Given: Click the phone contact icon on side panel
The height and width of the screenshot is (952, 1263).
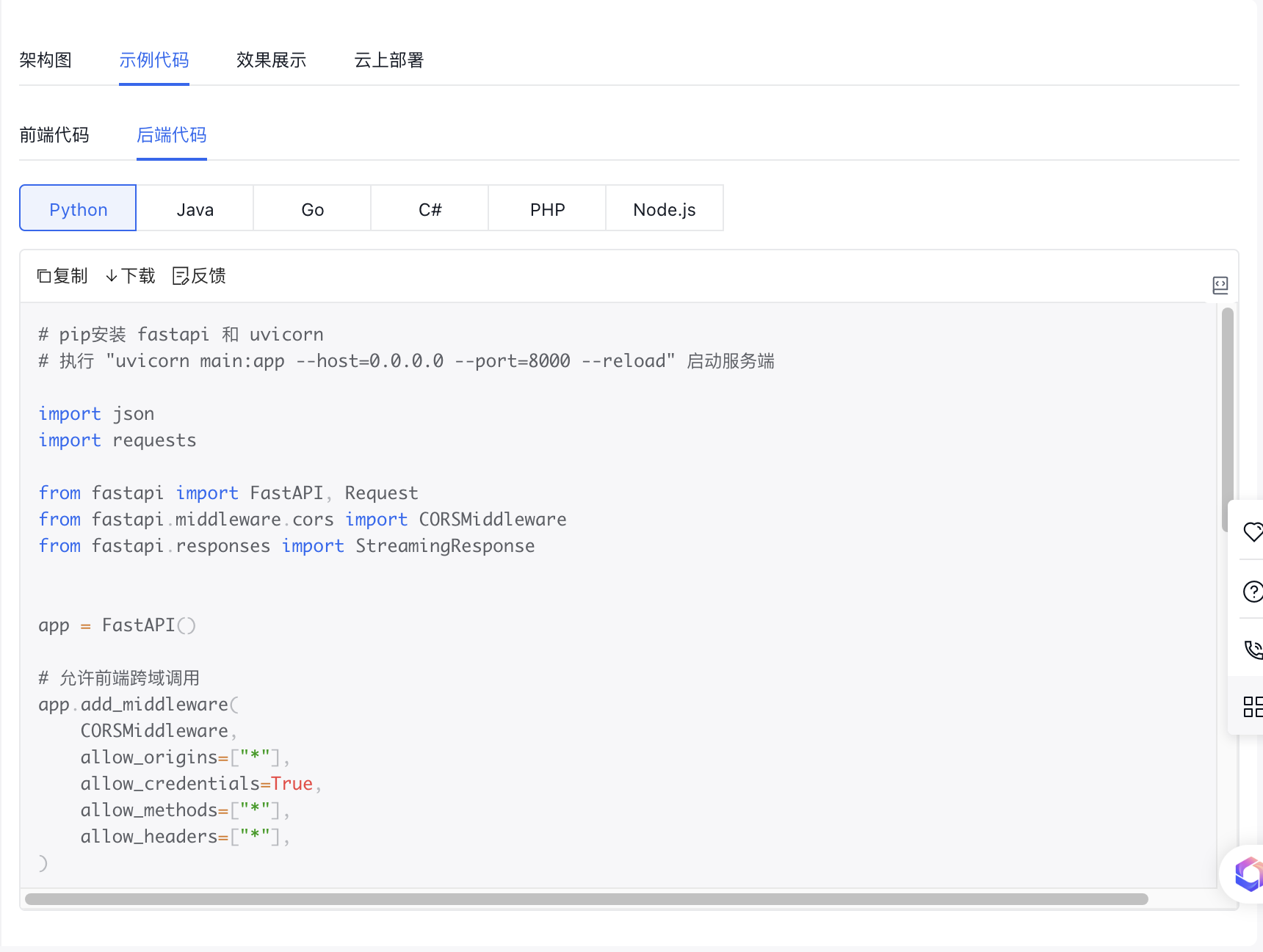Looking at the screenshot, I should (x=1253, y=649).
